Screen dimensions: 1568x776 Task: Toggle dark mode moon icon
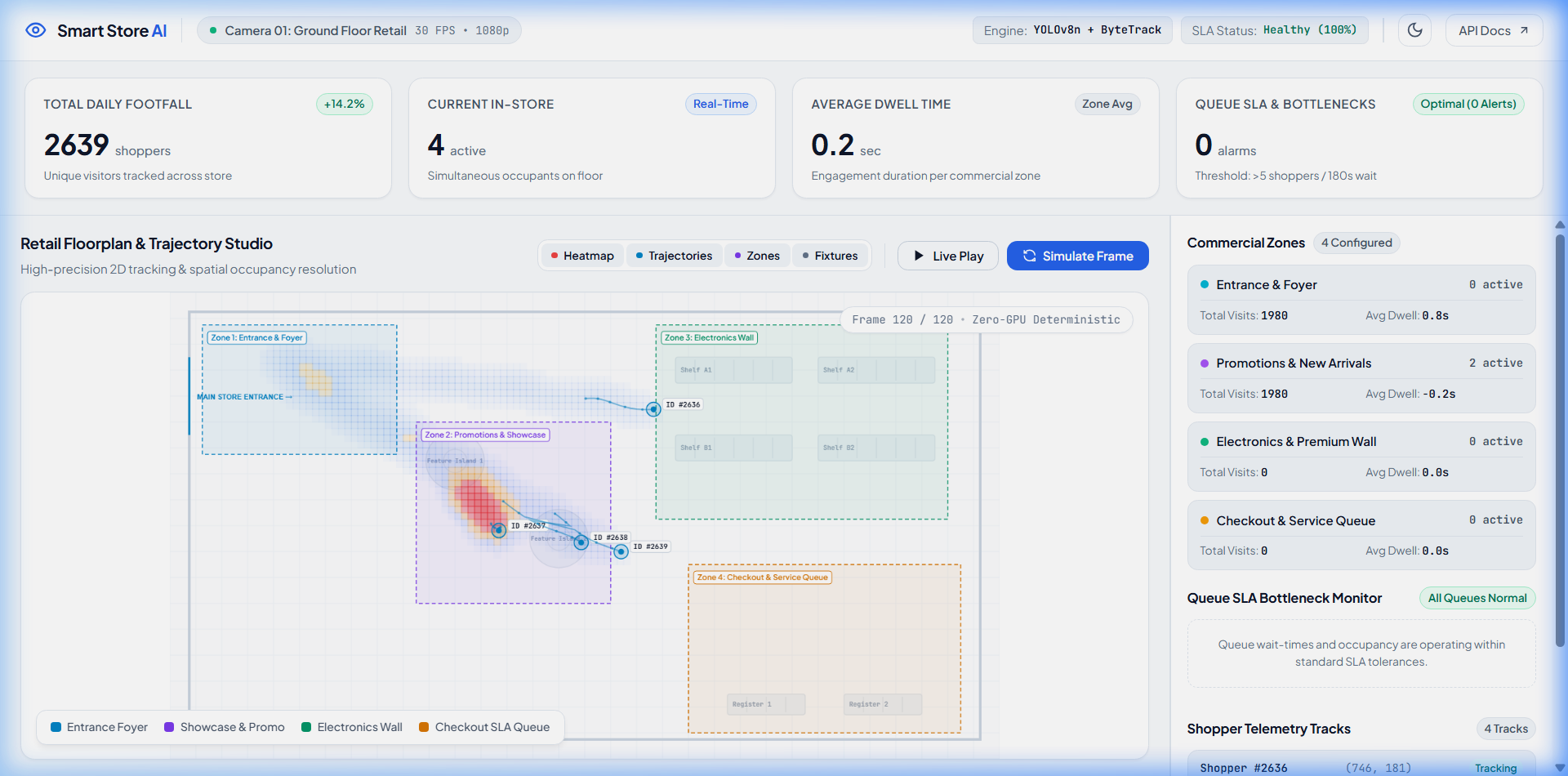[1415, 30]
